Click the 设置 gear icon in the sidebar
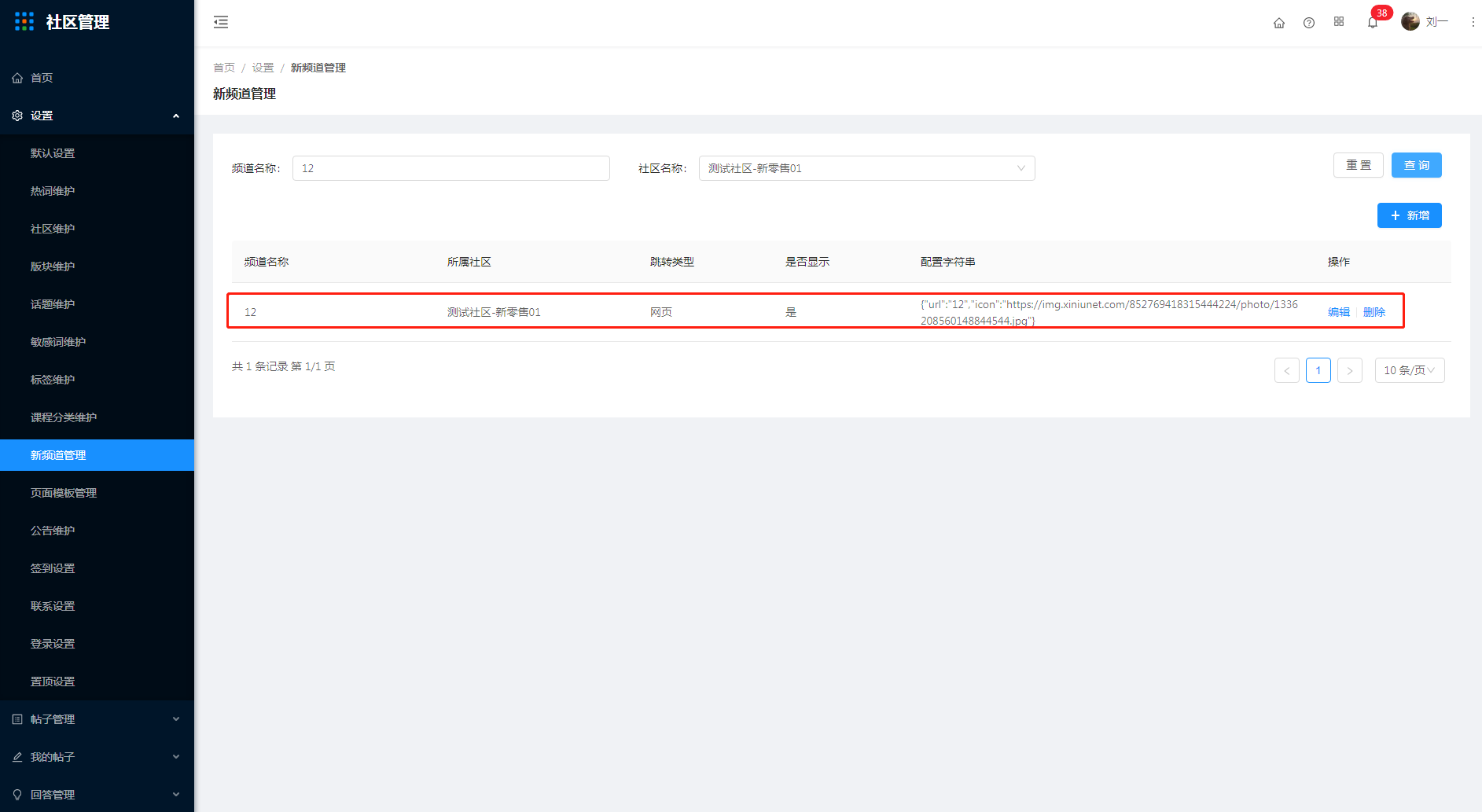Viewport: 1482px width, 812px height. click(17, 116)
